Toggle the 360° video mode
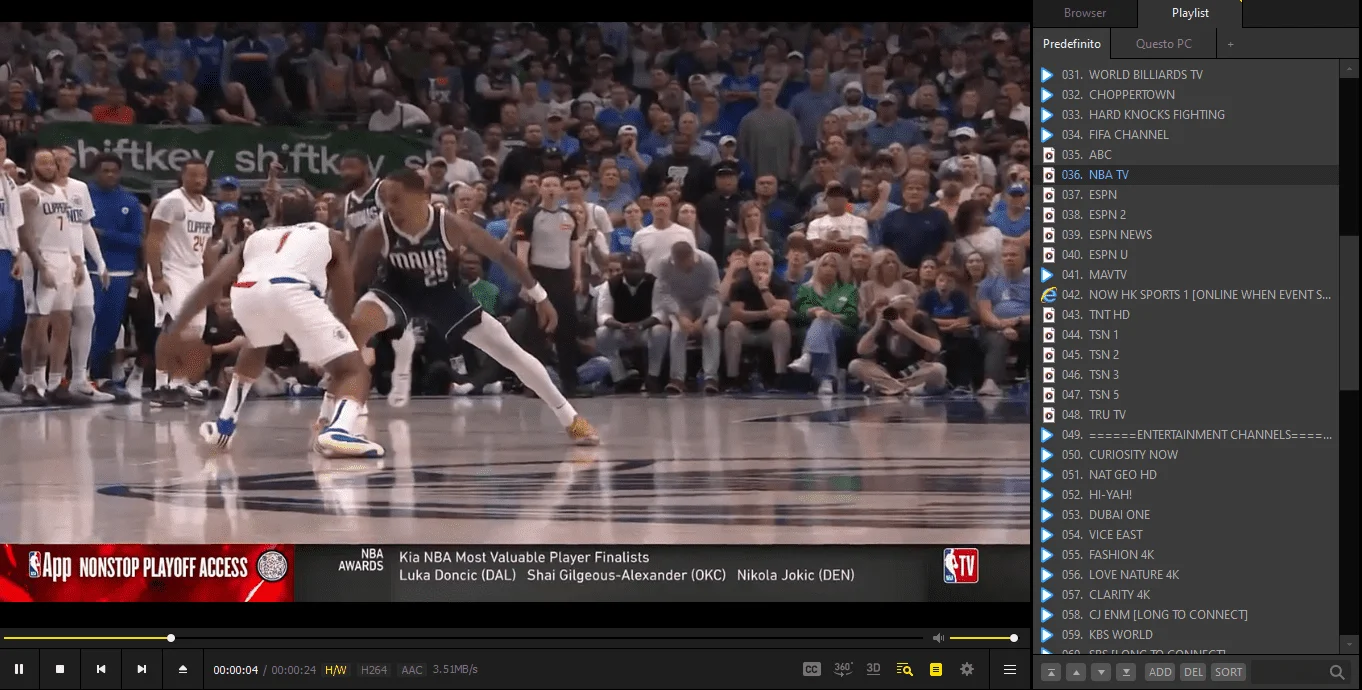This screenshot has width=1362, height=690. [x=843, y=669]
